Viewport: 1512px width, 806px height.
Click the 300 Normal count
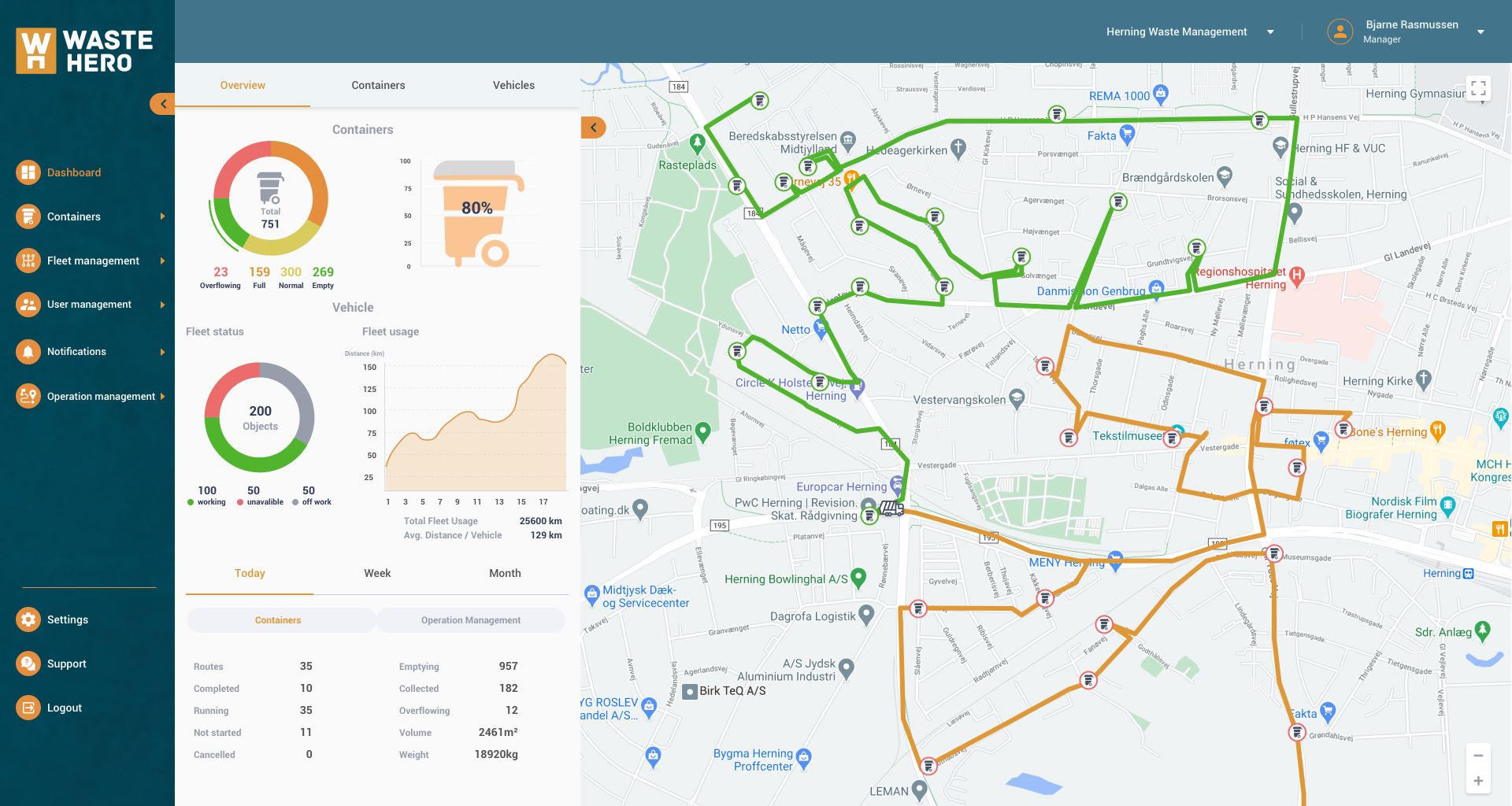[291, 272]
